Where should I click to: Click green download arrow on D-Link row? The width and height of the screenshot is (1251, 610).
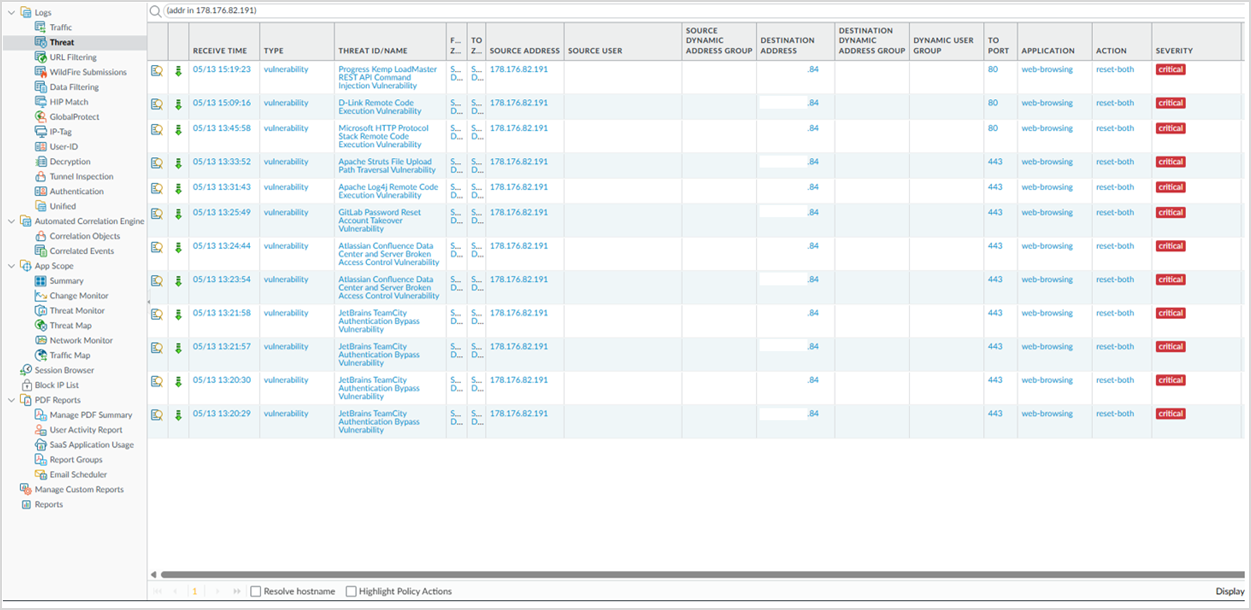[x=178, y=104]
